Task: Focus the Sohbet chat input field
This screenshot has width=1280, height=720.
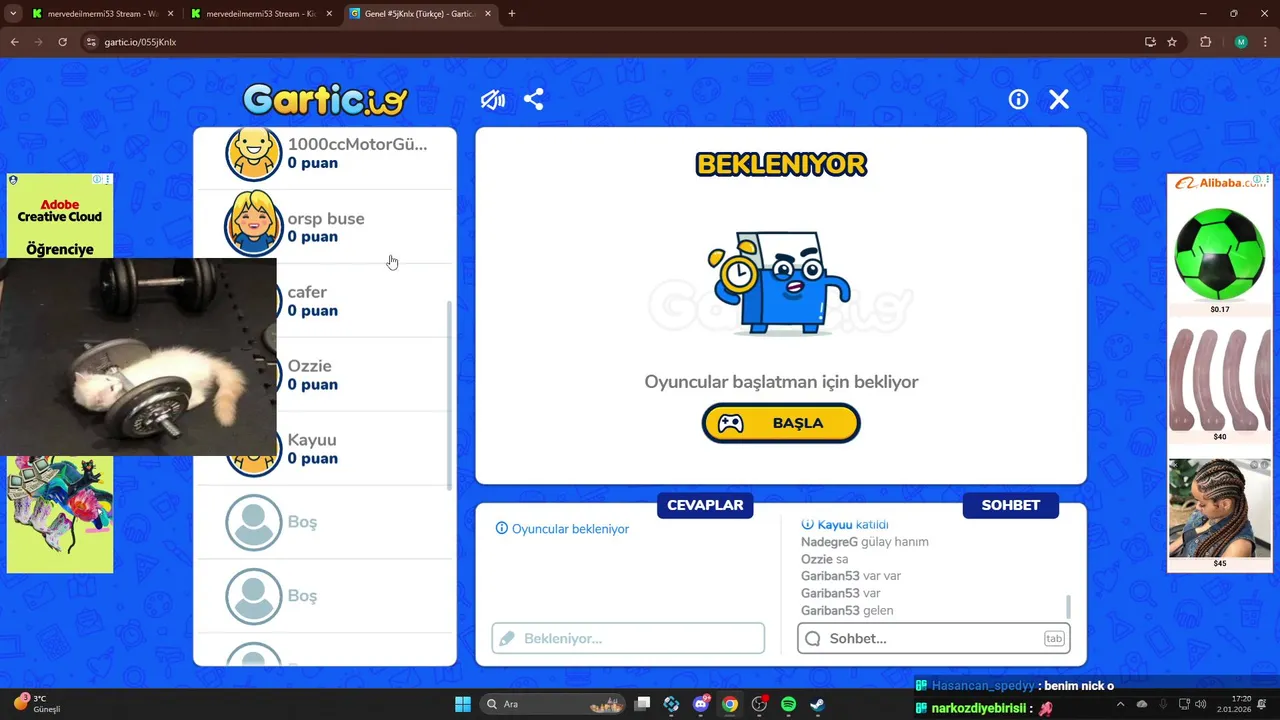Action: 934,638
